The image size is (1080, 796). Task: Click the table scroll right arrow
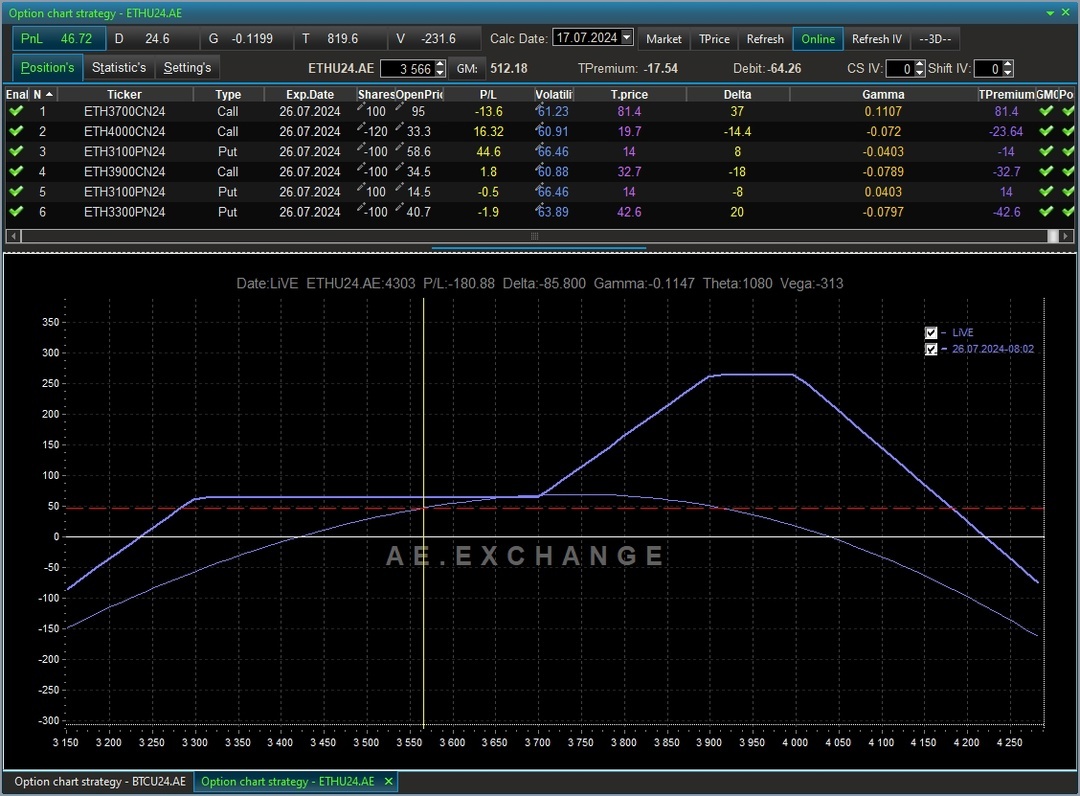click(1066, 236)
